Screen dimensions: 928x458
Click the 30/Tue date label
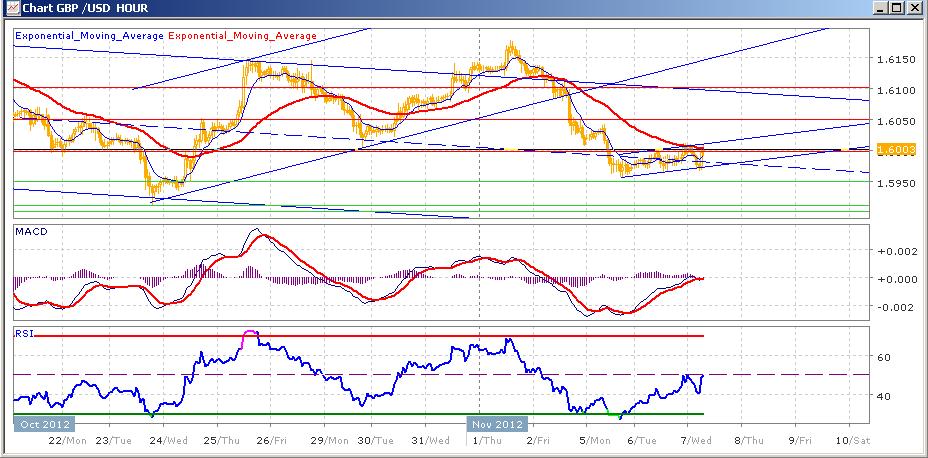pos(377,441)
